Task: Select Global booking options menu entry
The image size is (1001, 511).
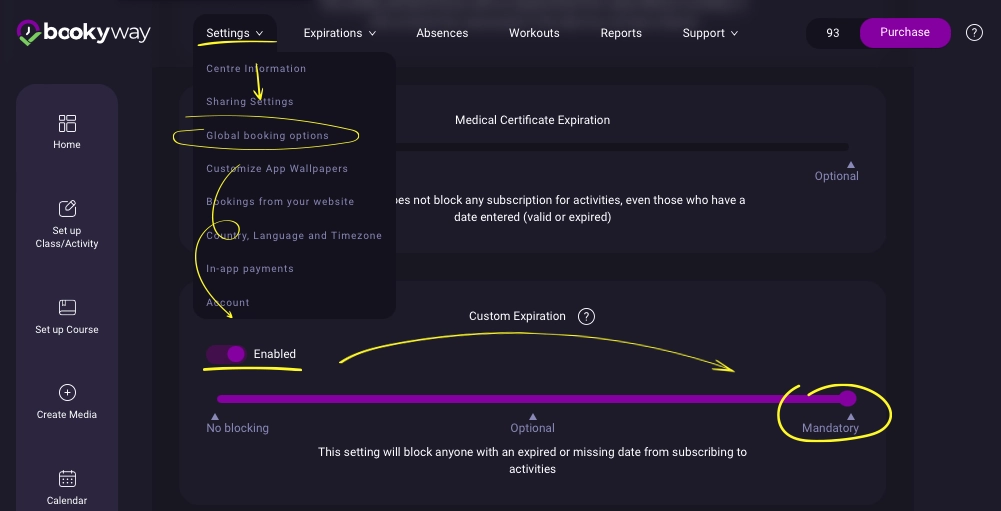Action: click(267, 136)
